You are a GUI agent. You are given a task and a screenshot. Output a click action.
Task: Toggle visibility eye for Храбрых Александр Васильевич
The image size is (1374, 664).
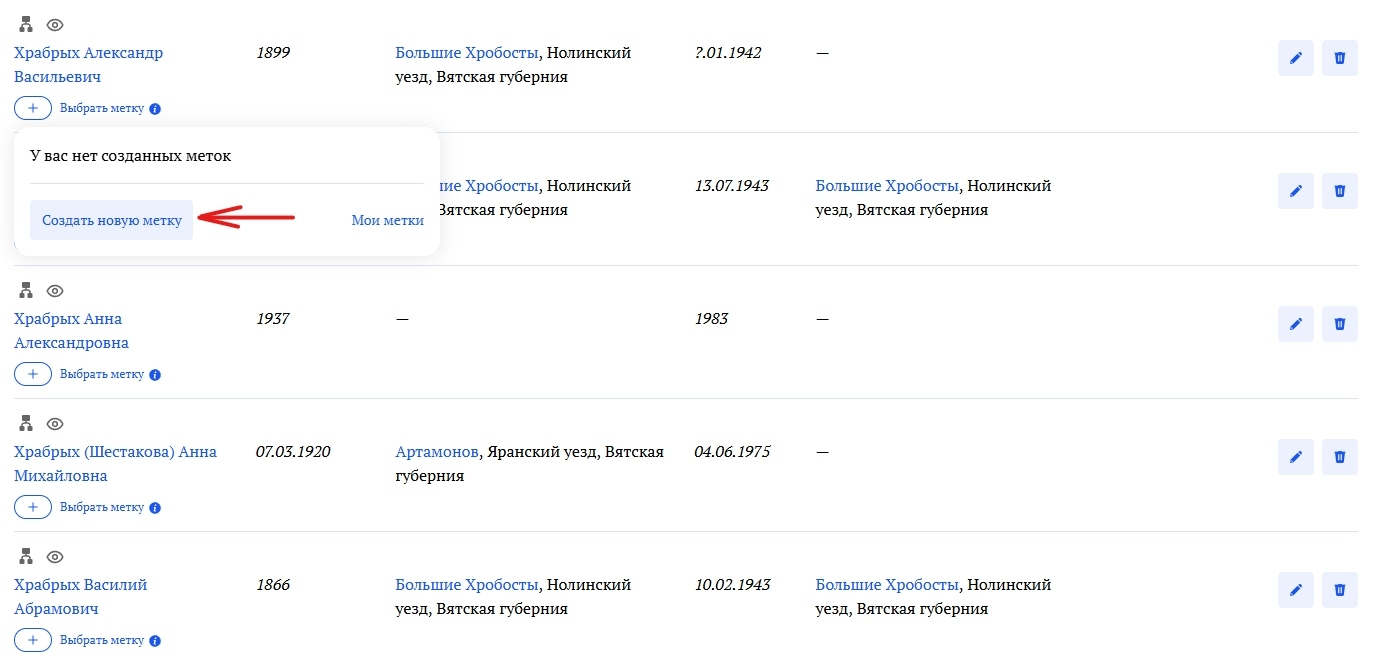pos(55,25)
